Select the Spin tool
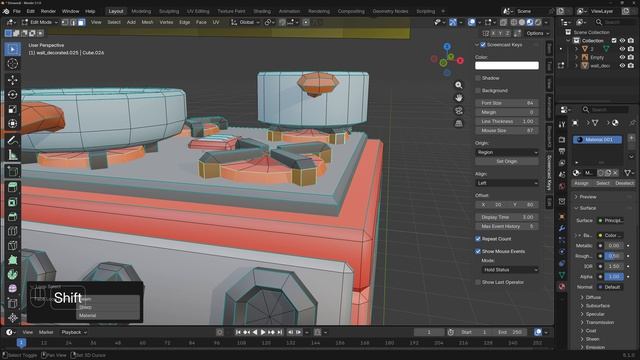Viewport: 640px width, 360px height. coord(12,274)
